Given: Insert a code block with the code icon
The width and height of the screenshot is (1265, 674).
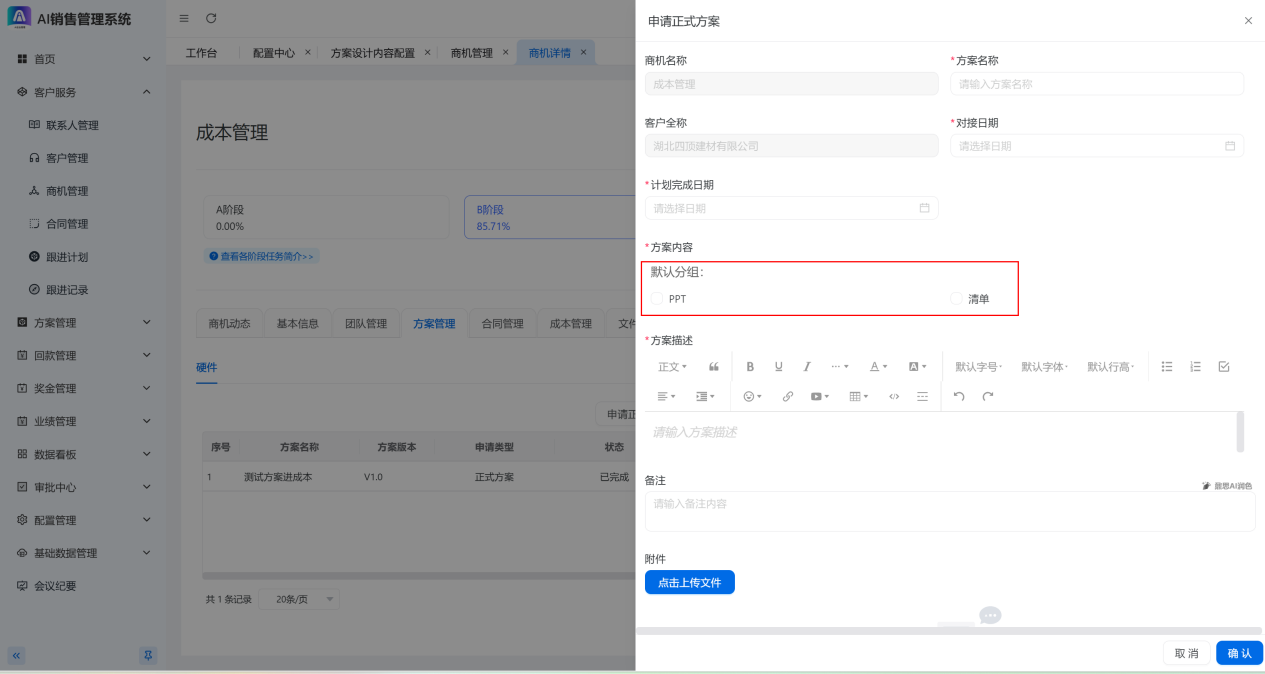Looking at the screenshot, I should point(894,397).
